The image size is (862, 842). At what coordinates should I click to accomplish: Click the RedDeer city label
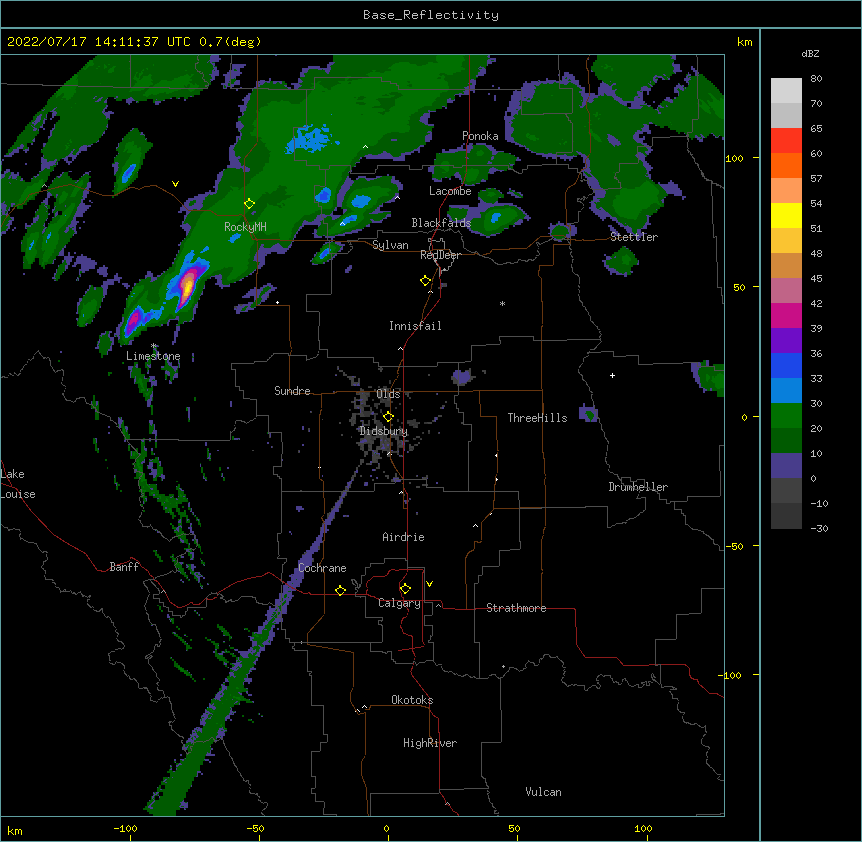(x=440, y=255)
